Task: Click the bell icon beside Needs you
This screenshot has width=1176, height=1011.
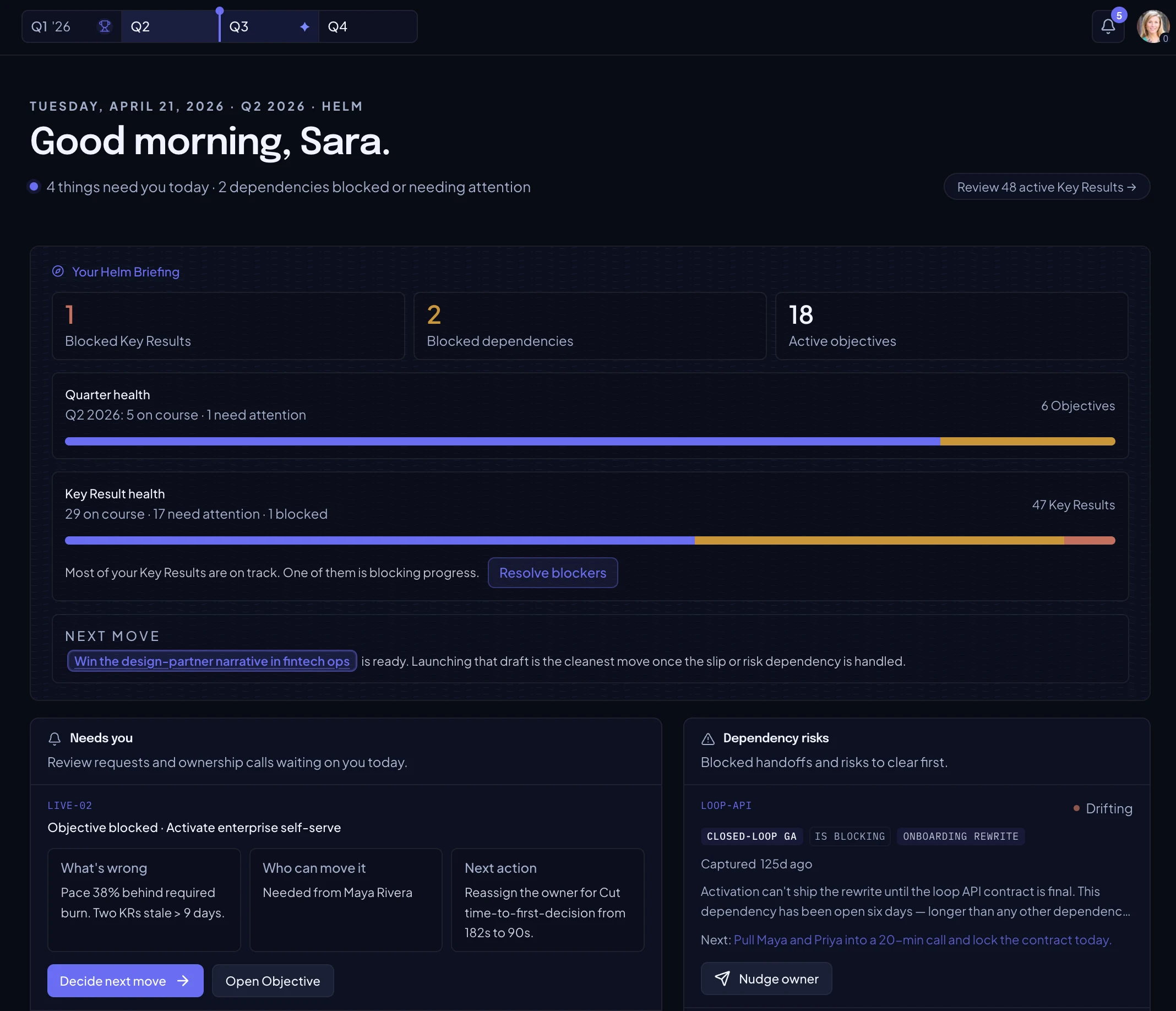Action: pyautogui.click(x=55, y=738)
